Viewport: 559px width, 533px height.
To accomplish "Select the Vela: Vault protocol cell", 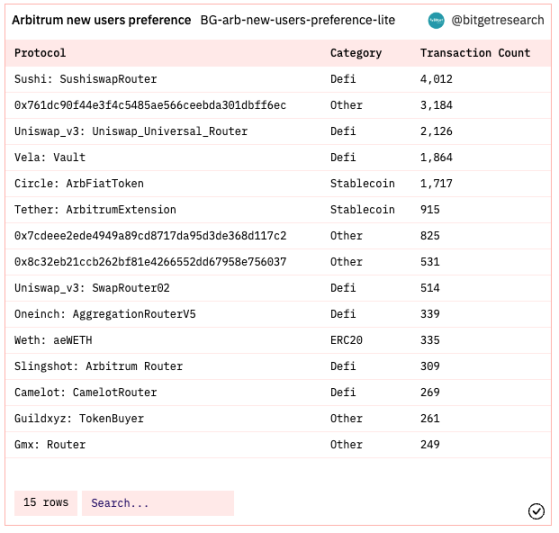I will click(50, 157).
